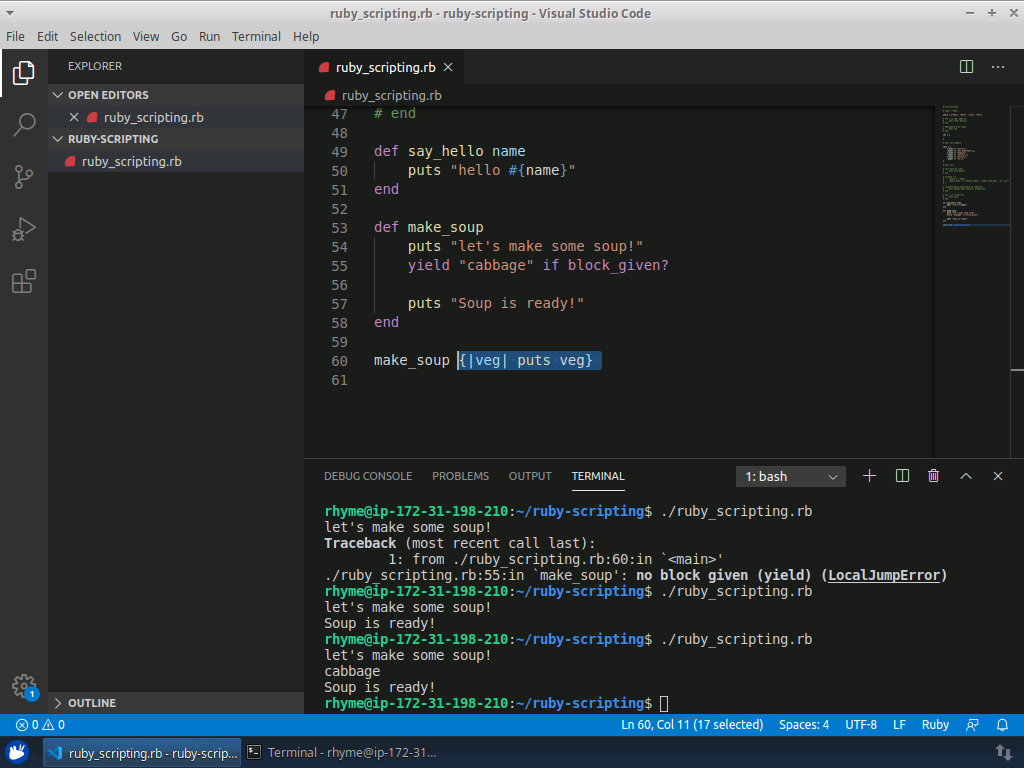Split the editor right
The image size is (1024, 768).
(x=966, y=67)
